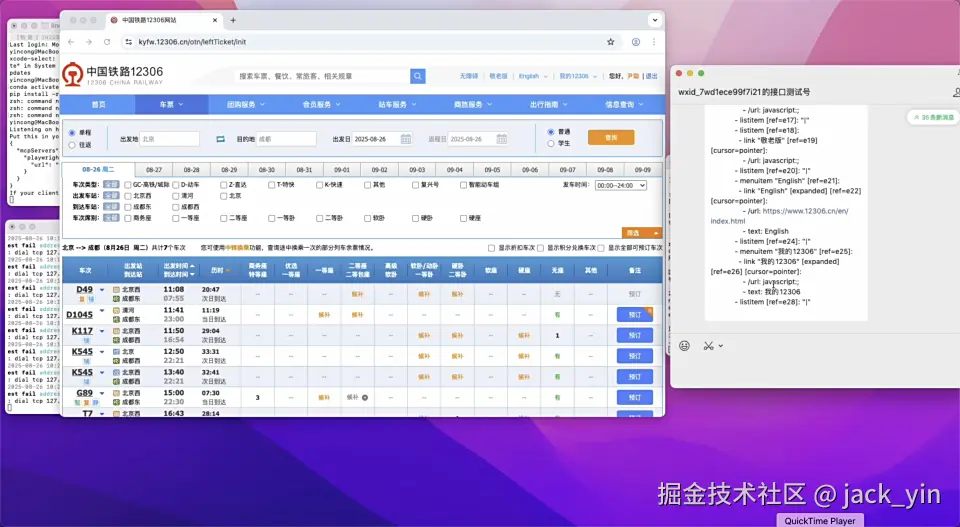This screenshot has width=960, height=527.
Task: Go to the 首页 nav tab
Action: tap(99, 105)
